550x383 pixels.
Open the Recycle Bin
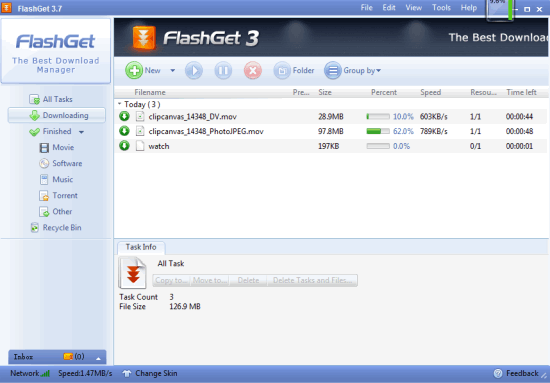(x=56, y=228)
